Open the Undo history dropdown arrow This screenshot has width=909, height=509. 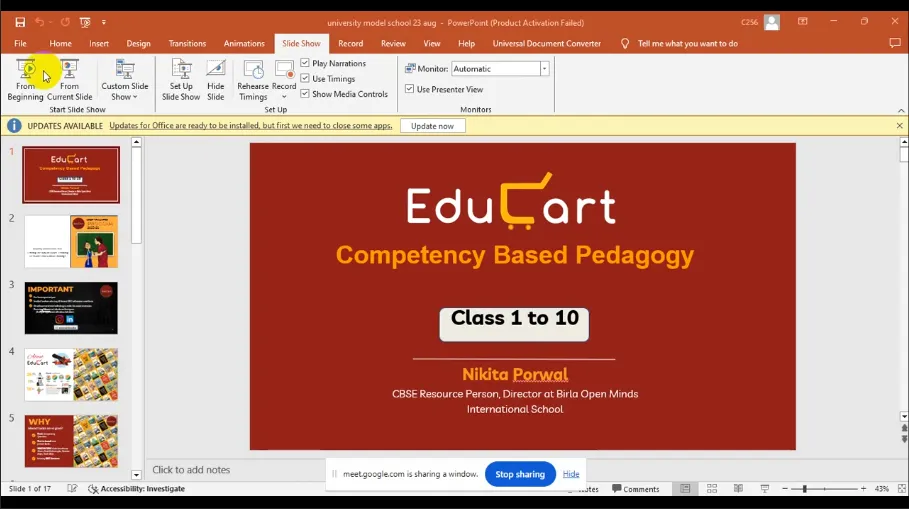coord(50,22)
